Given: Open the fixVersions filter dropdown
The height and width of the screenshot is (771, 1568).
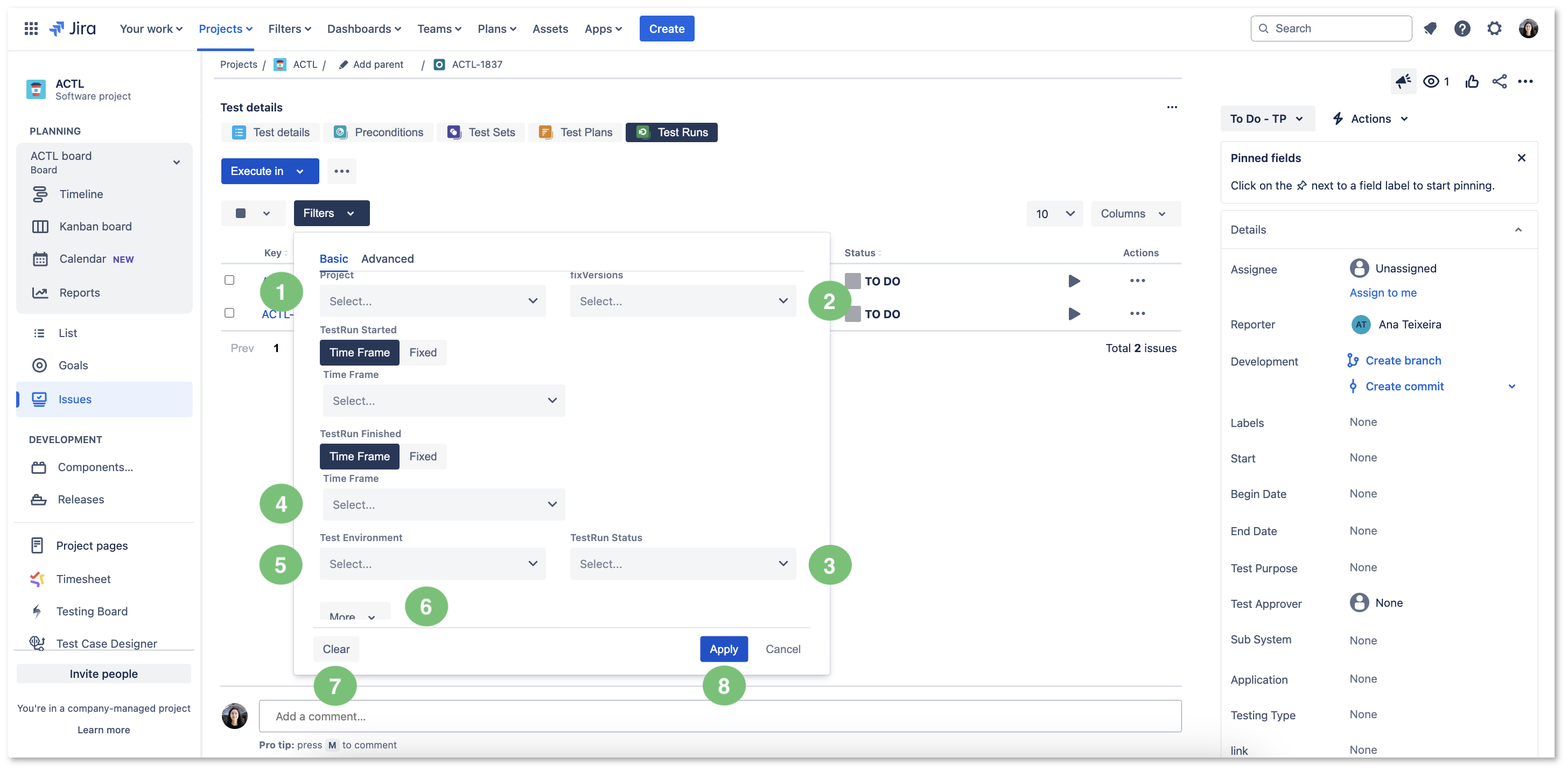Looking at the screenshot, I should pos(682,301).
